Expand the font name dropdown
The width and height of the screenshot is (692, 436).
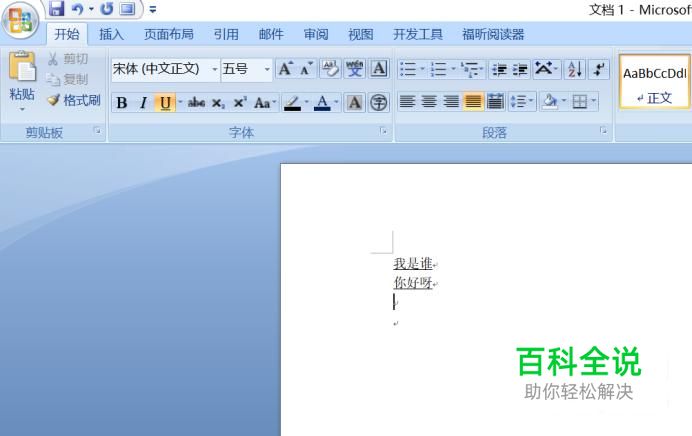pos(214,69)
